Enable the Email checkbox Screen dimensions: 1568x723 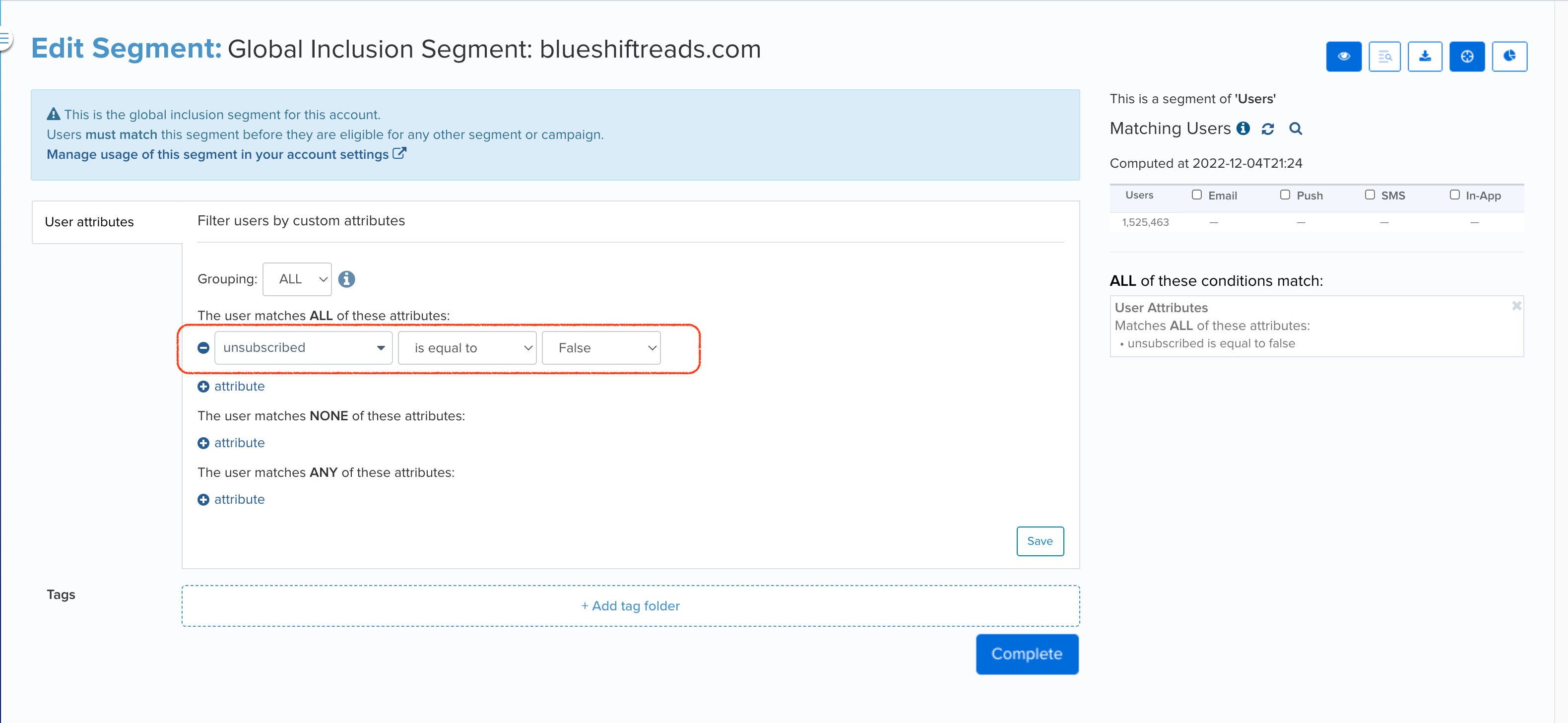pyautogui.click(x=1196, y=195)
